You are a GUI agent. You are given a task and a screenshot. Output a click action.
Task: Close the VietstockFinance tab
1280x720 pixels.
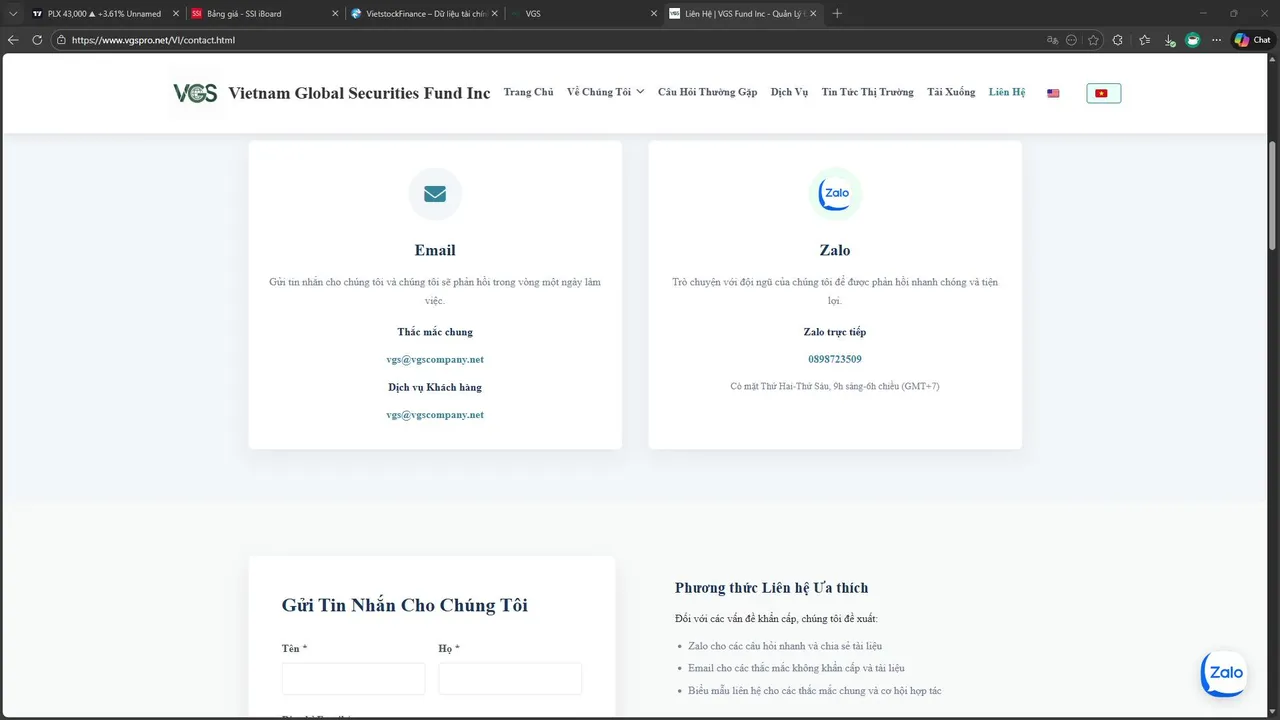click(494, 14)
